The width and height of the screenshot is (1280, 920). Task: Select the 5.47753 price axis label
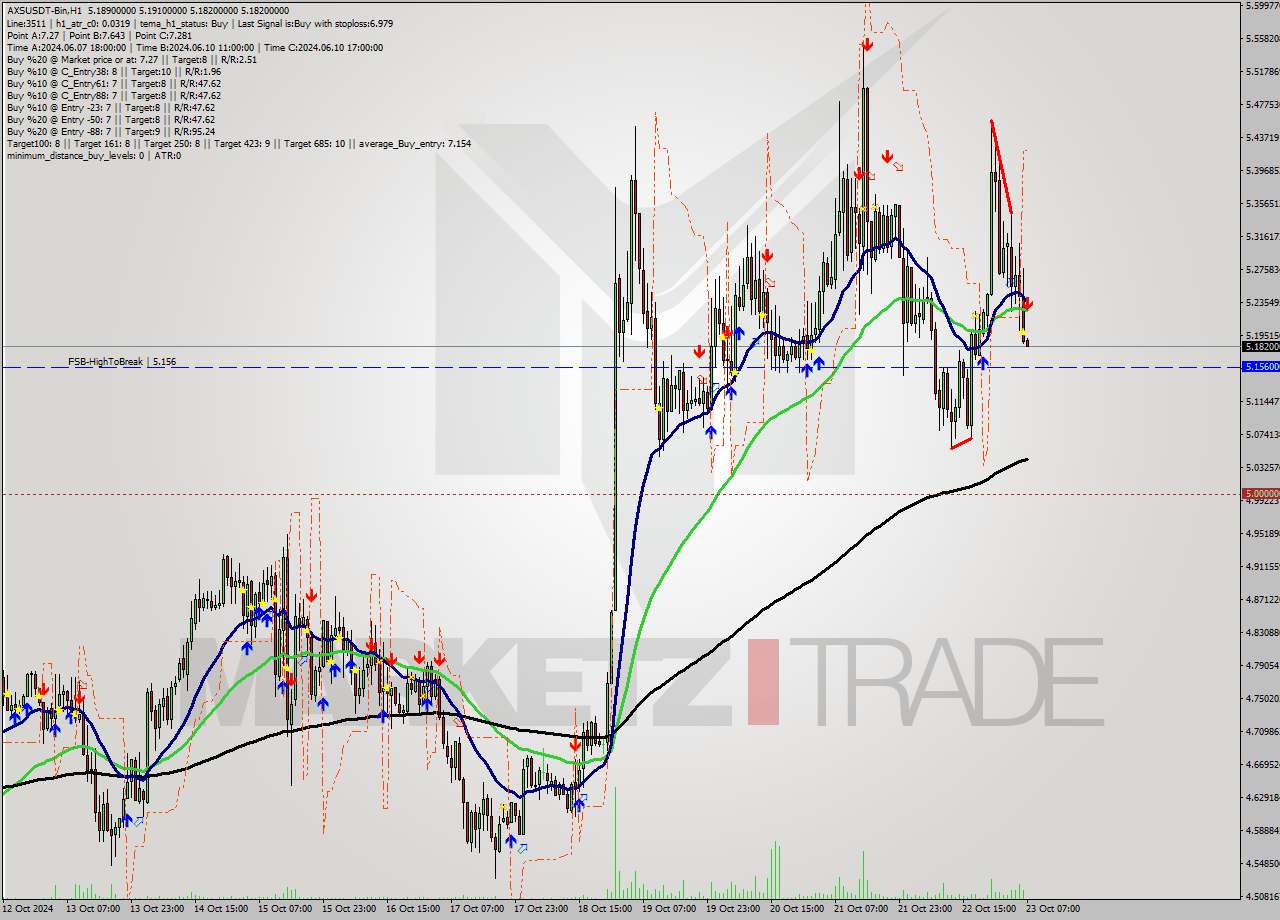pos(1262,104)
